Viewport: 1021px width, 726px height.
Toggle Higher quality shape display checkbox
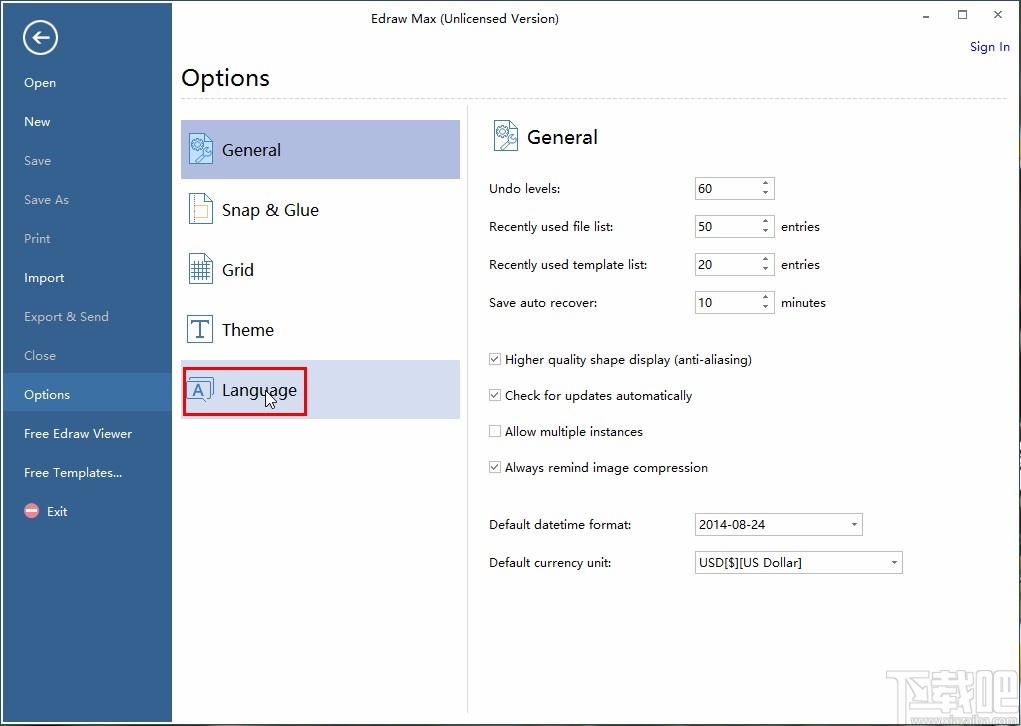click(x=495, y=359)
